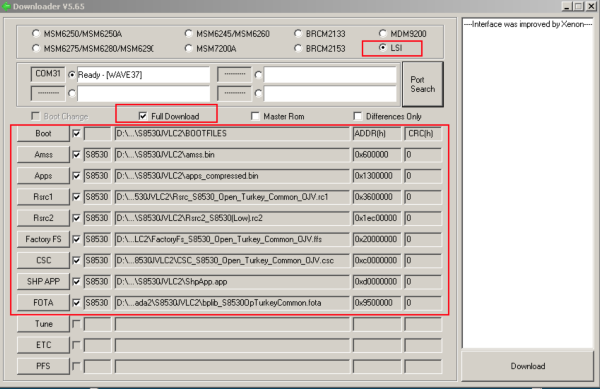Image resolution: width=600 pixels, height=389 pixels.
Task: Uncheck the SHP APP row checkbox
Action: coord(77,282)
